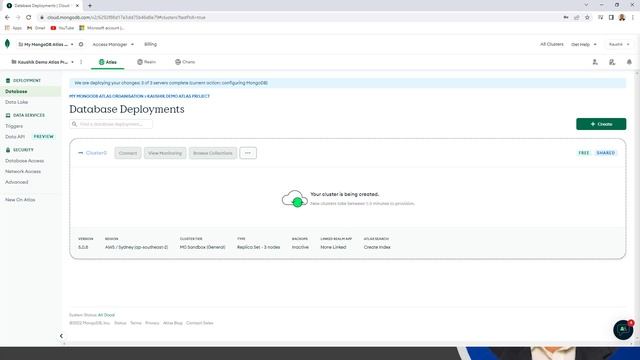Open the Status footer link
Viewport: 640px width, 360px height.
pyautogui.click(x=120, y=323)
